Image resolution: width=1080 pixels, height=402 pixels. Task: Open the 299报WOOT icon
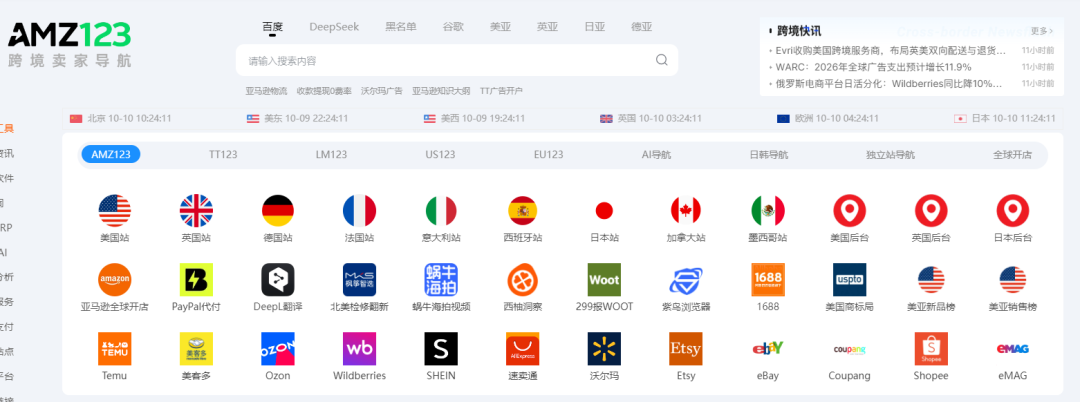tap(604, 279)
